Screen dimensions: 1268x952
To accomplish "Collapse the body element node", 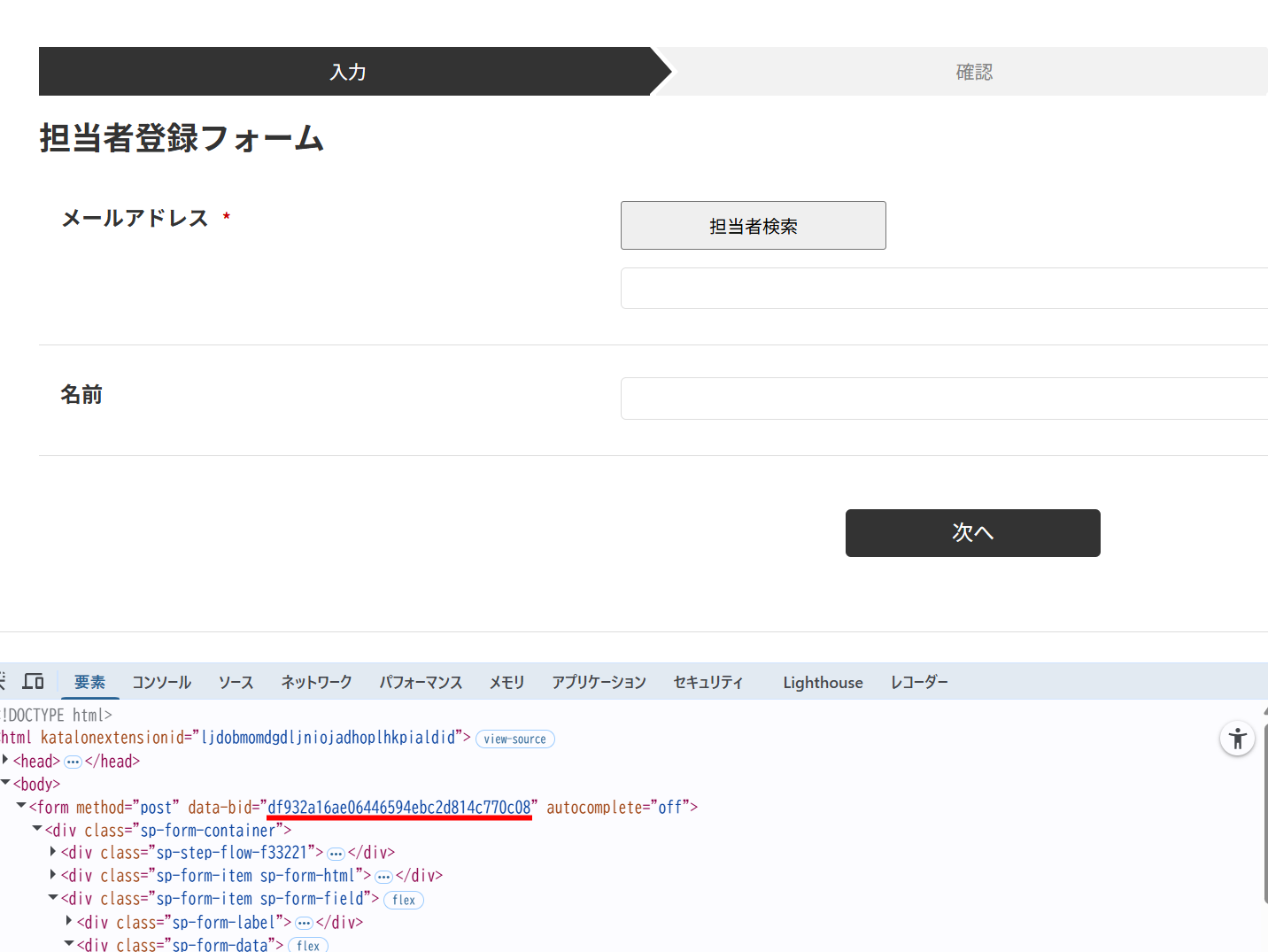I will click(6, 784).
